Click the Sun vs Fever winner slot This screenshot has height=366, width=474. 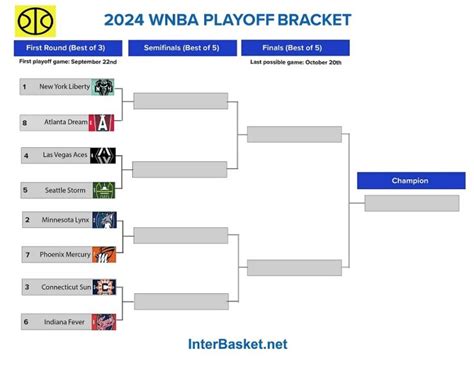pyautogui.click(x=181, y=301)
